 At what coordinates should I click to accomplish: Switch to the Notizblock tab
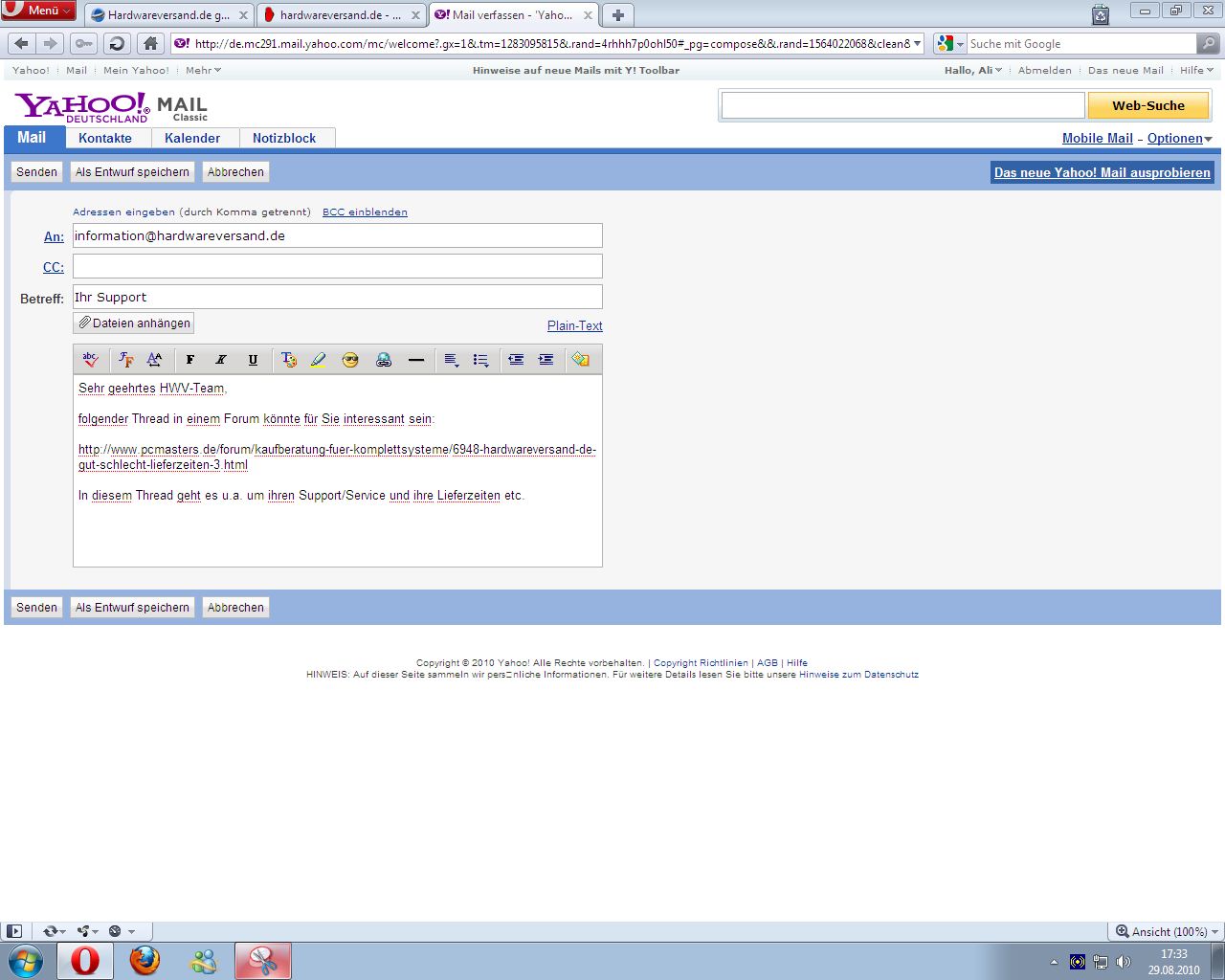tap(284, 138)
